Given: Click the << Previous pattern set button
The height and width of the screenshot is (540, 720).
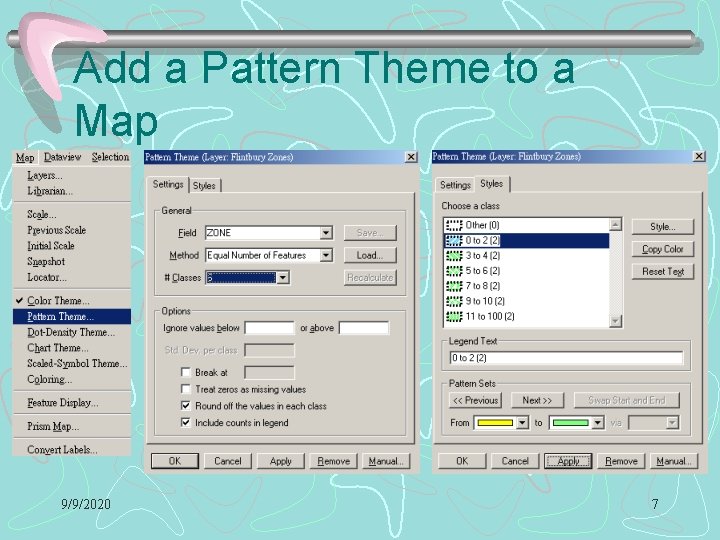Looking at the screenshot, I should 475,400.
